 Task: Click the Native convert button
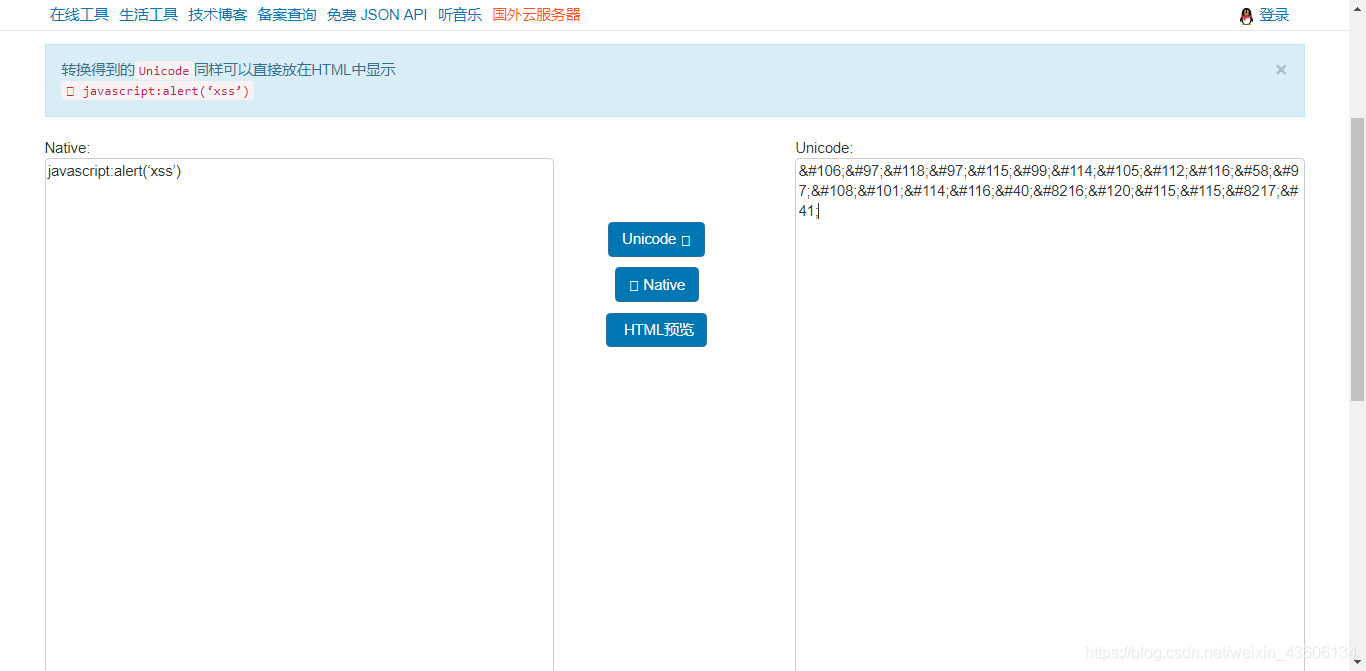tap(657, 285)
